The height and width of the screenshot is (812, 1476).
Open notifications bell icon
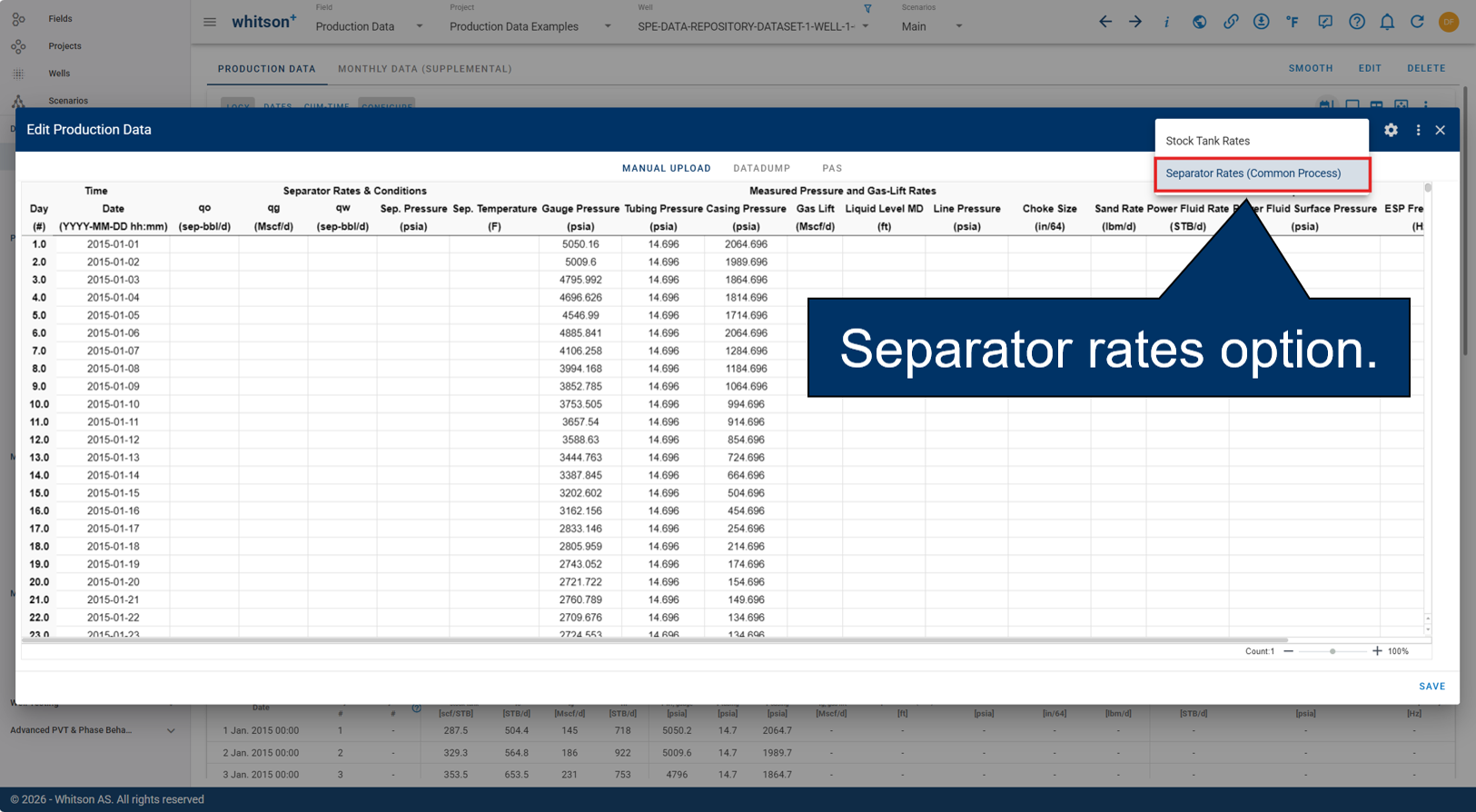(x=1387, y=22)
